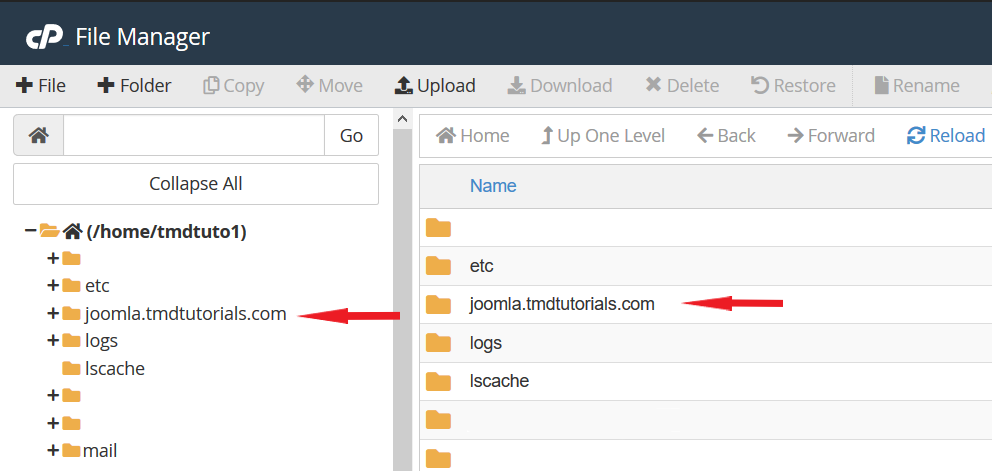This screenshot has height=471, width=992.
Task: Expand the mail folder in tree
Action: 53,451
